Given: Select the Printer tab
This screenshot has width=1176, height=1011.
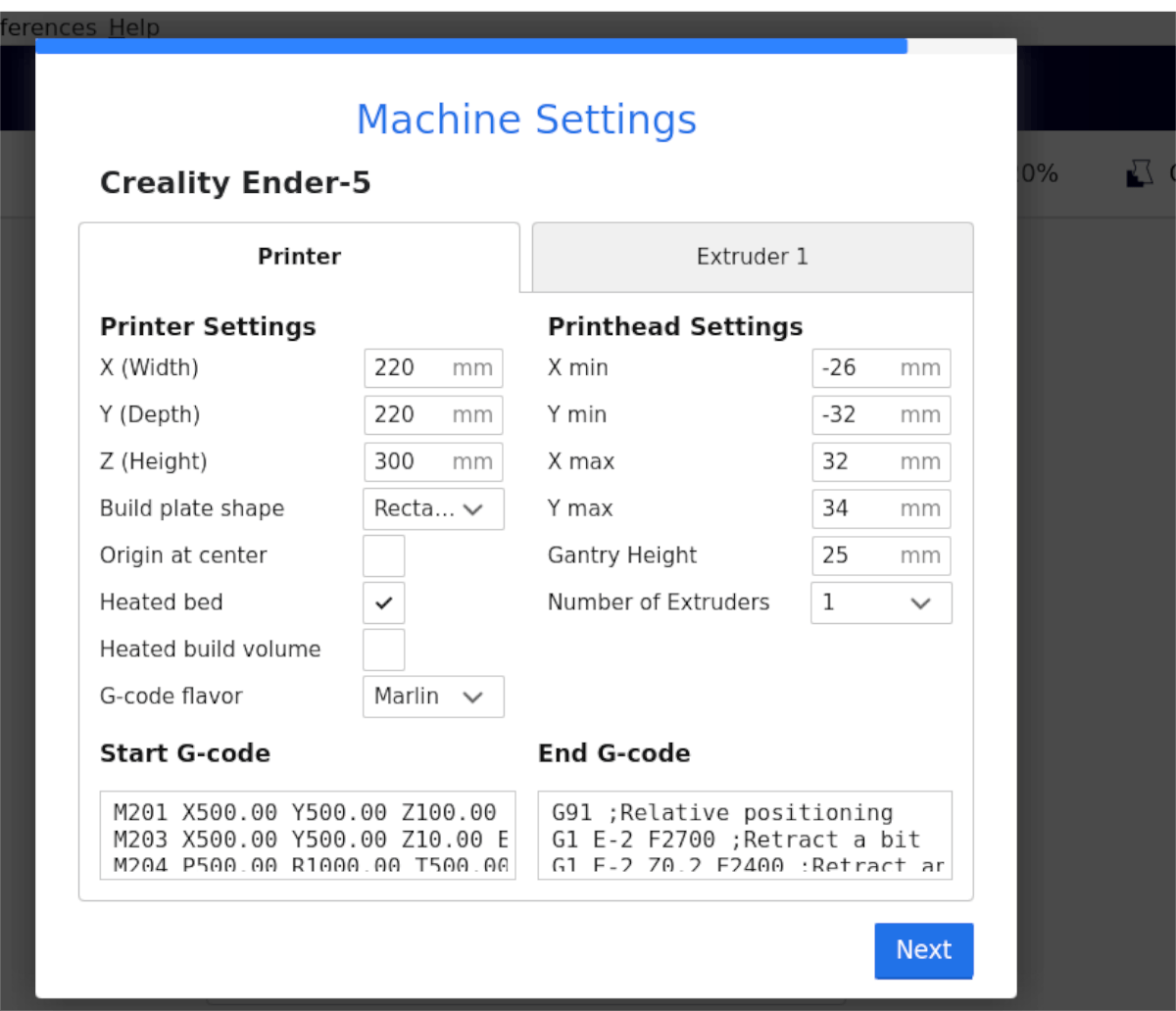Looking at the screenshot, I should click(x=299, y=257).
